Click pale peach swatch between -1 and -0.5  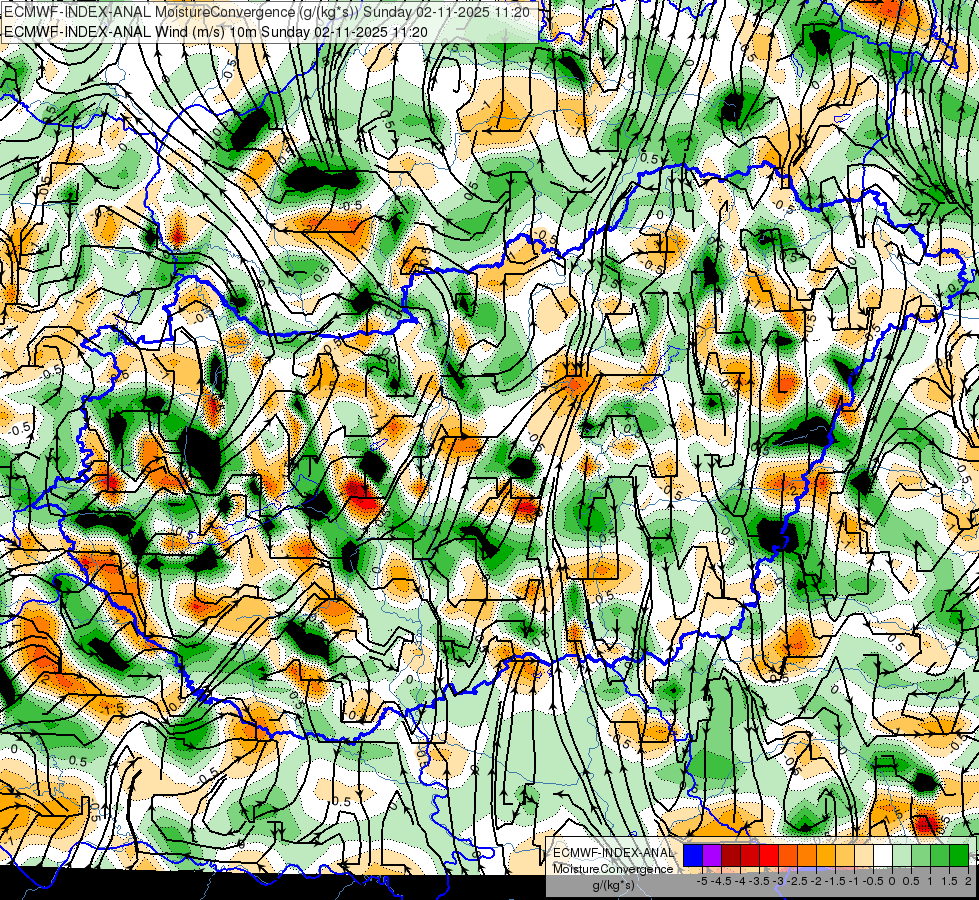(864, 855)
